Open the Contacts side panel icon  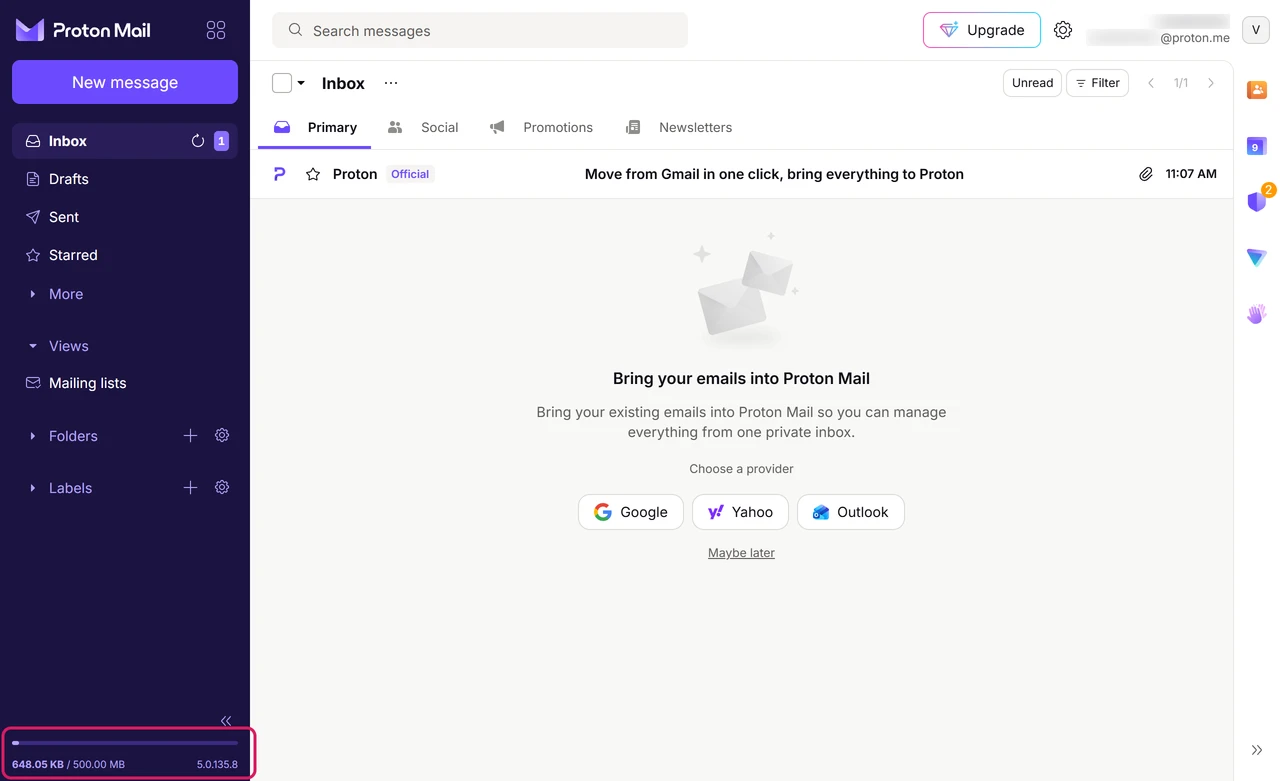click(x=1257, y=90)
